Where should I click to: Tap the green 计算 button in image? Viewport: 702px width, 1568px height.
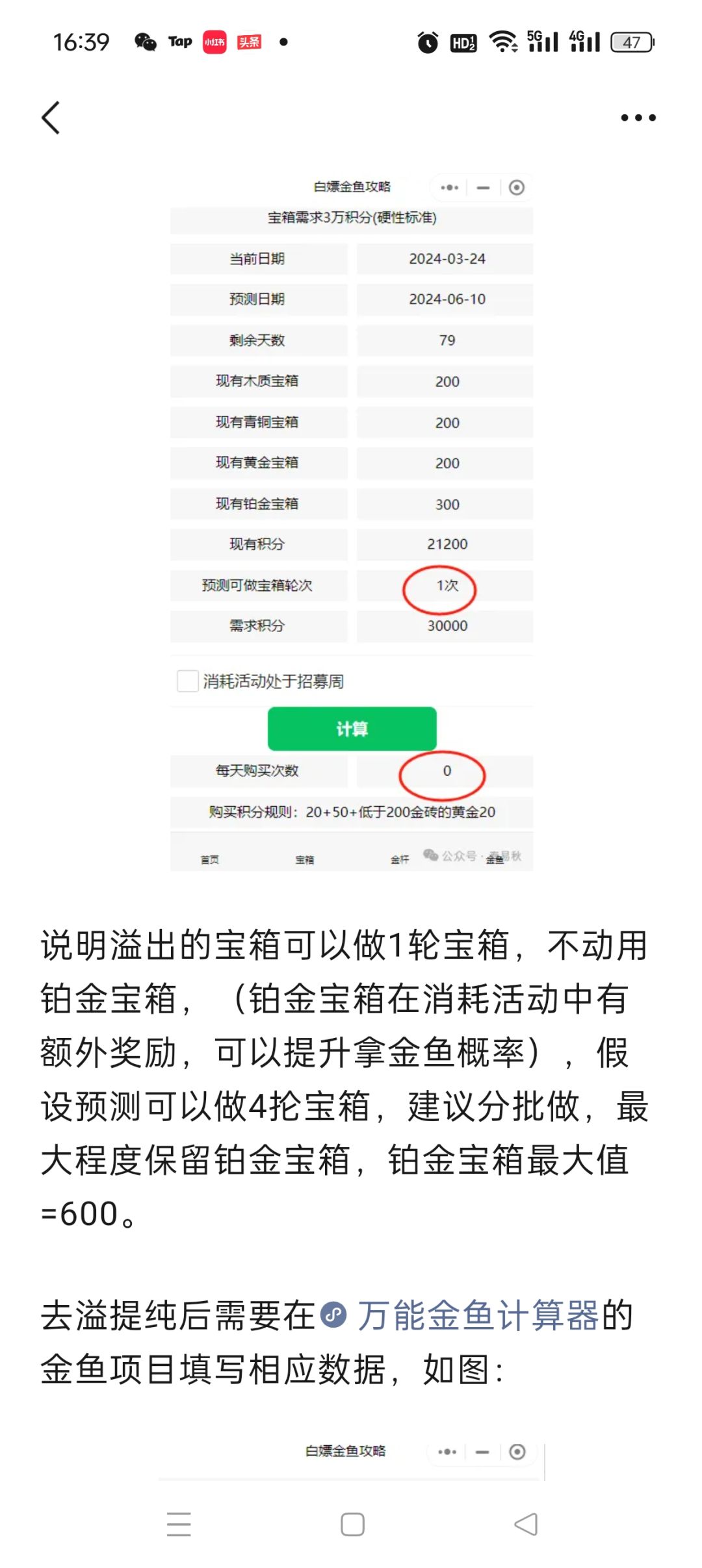pyautogui.click(x=352, y=729)
